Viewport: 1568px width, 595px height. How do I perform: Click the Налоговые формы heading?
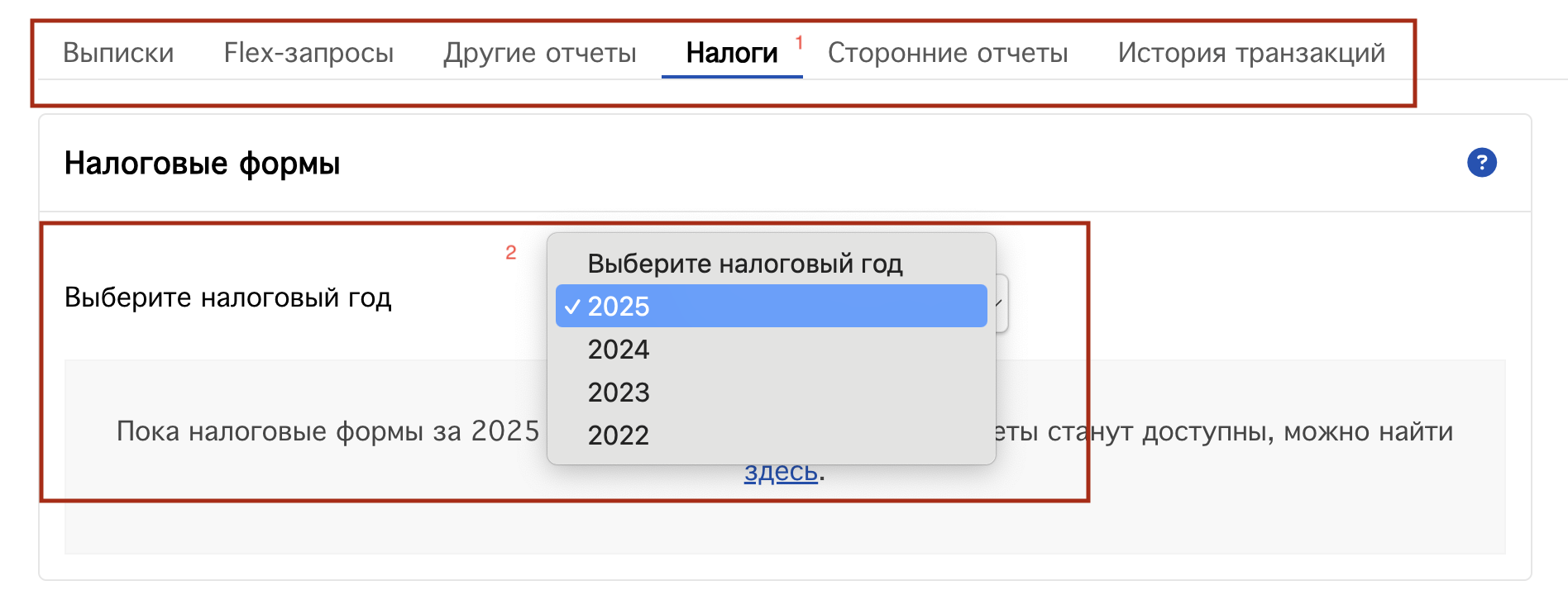coord(203,164)
